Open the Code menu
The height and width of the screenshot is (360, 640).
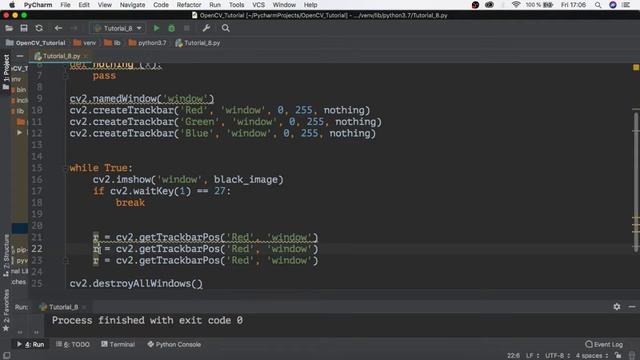tap(161, 5)
